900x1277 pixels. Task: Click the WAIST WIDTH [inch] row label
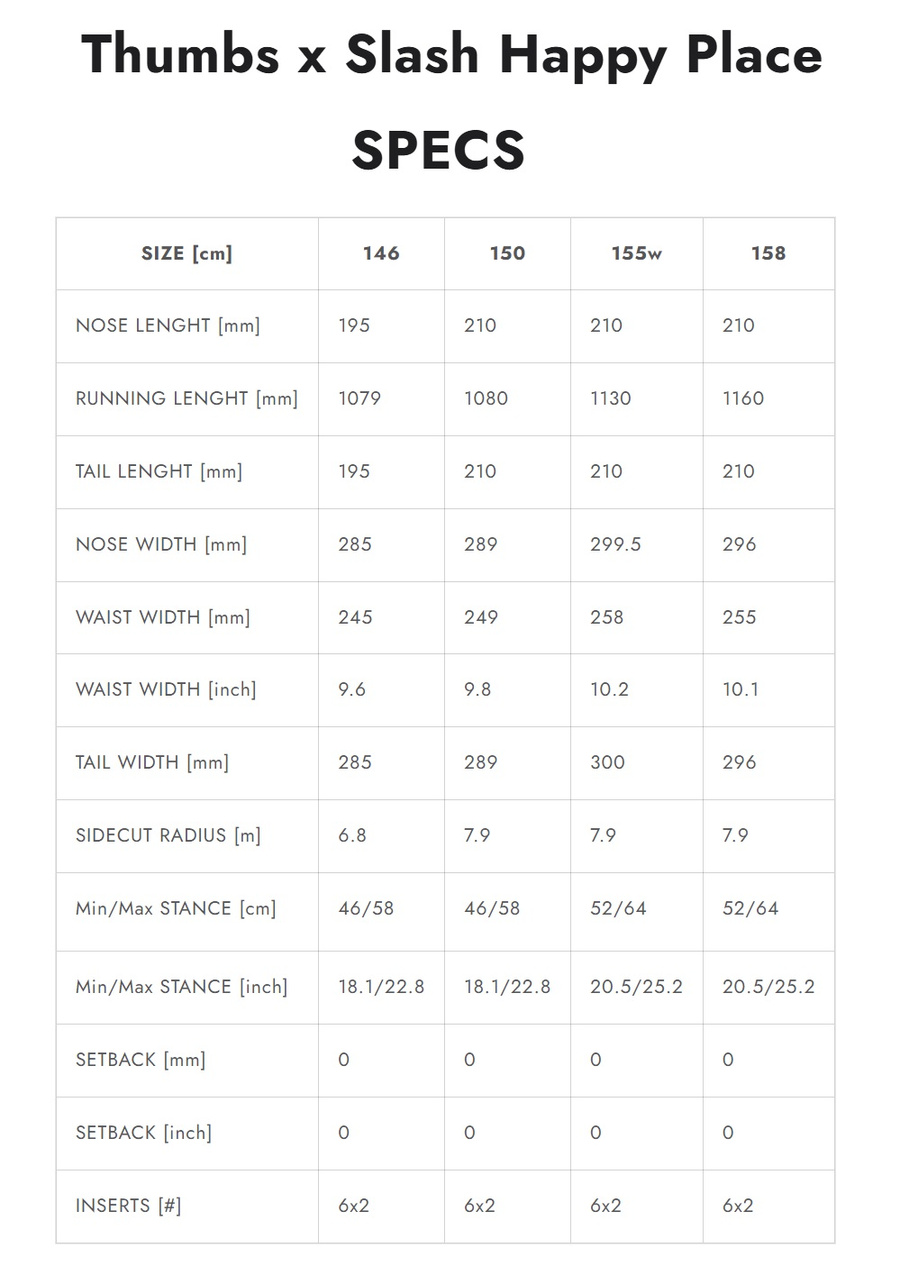(165, 690)
